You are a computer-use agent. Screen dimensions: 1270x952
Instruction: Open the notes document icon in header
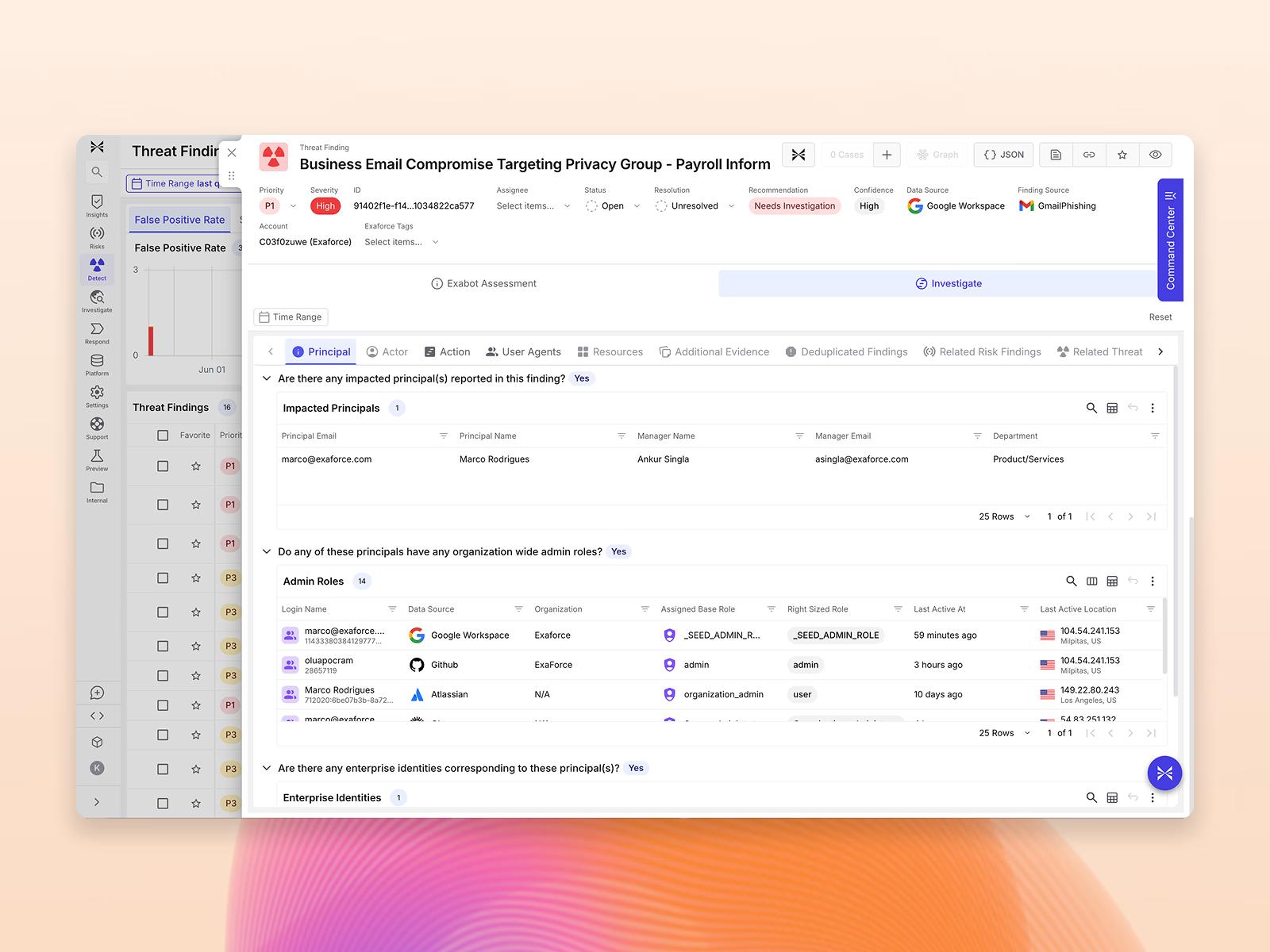click(x=1056, y=155)
